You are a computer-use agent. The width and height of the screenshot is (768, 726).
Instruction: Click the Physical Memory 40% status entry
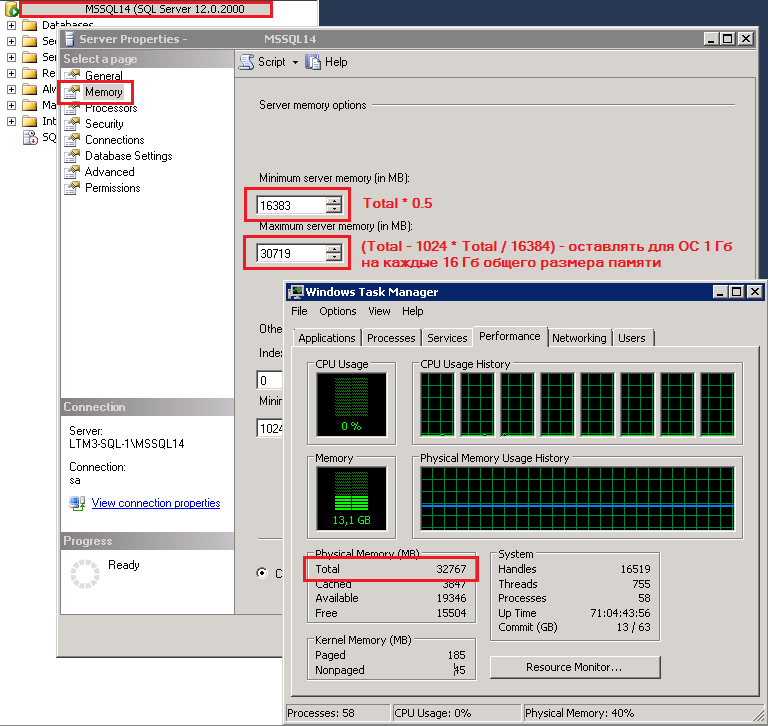(579, 713)
